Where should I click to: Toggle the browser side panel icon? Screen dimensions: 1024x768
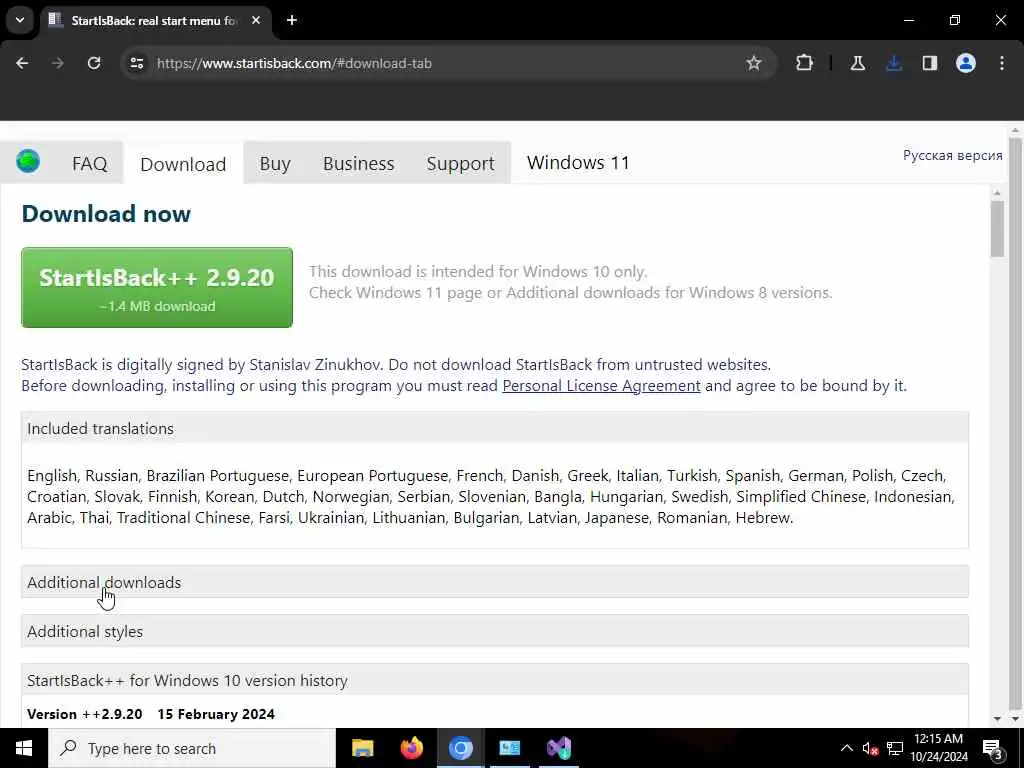(930, 63)
